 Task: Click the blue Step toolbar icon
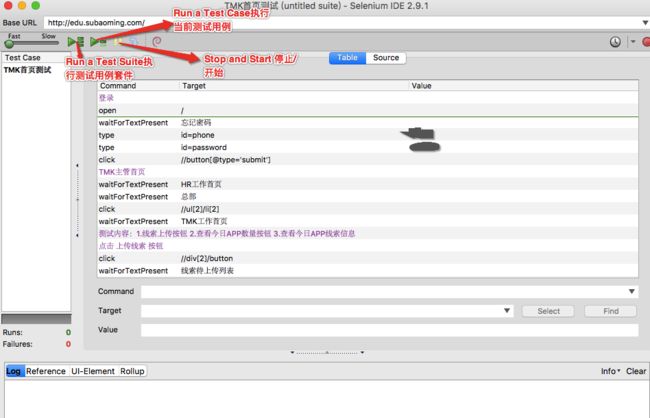133,41
